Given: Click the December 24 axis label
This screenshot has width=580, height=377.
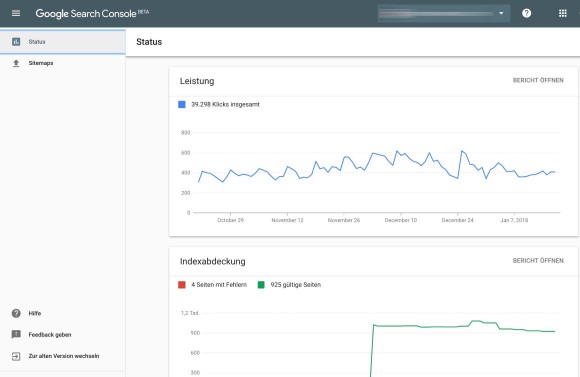Looking at the screenshot, I should click(458, 220).
